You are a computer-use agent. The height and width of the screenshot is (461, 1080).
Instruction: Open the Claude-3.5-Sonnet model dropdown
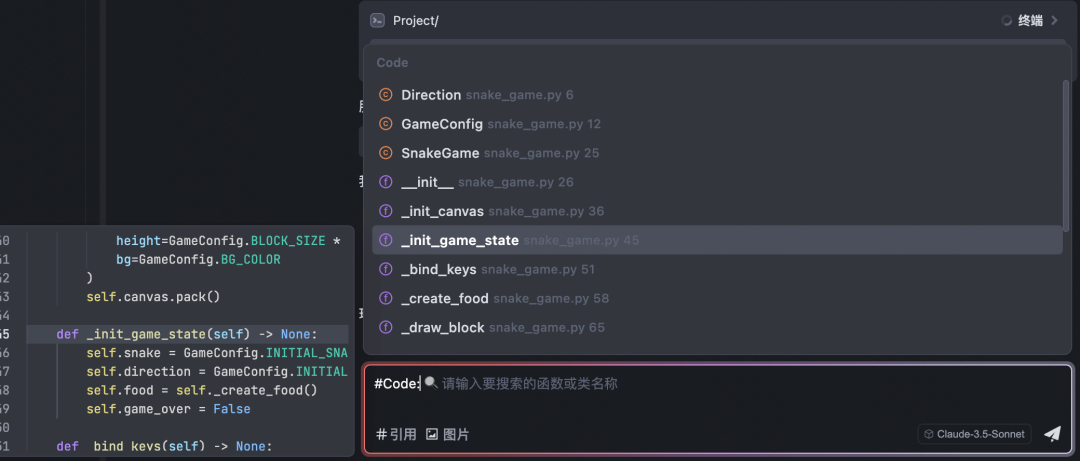(974, 434)
